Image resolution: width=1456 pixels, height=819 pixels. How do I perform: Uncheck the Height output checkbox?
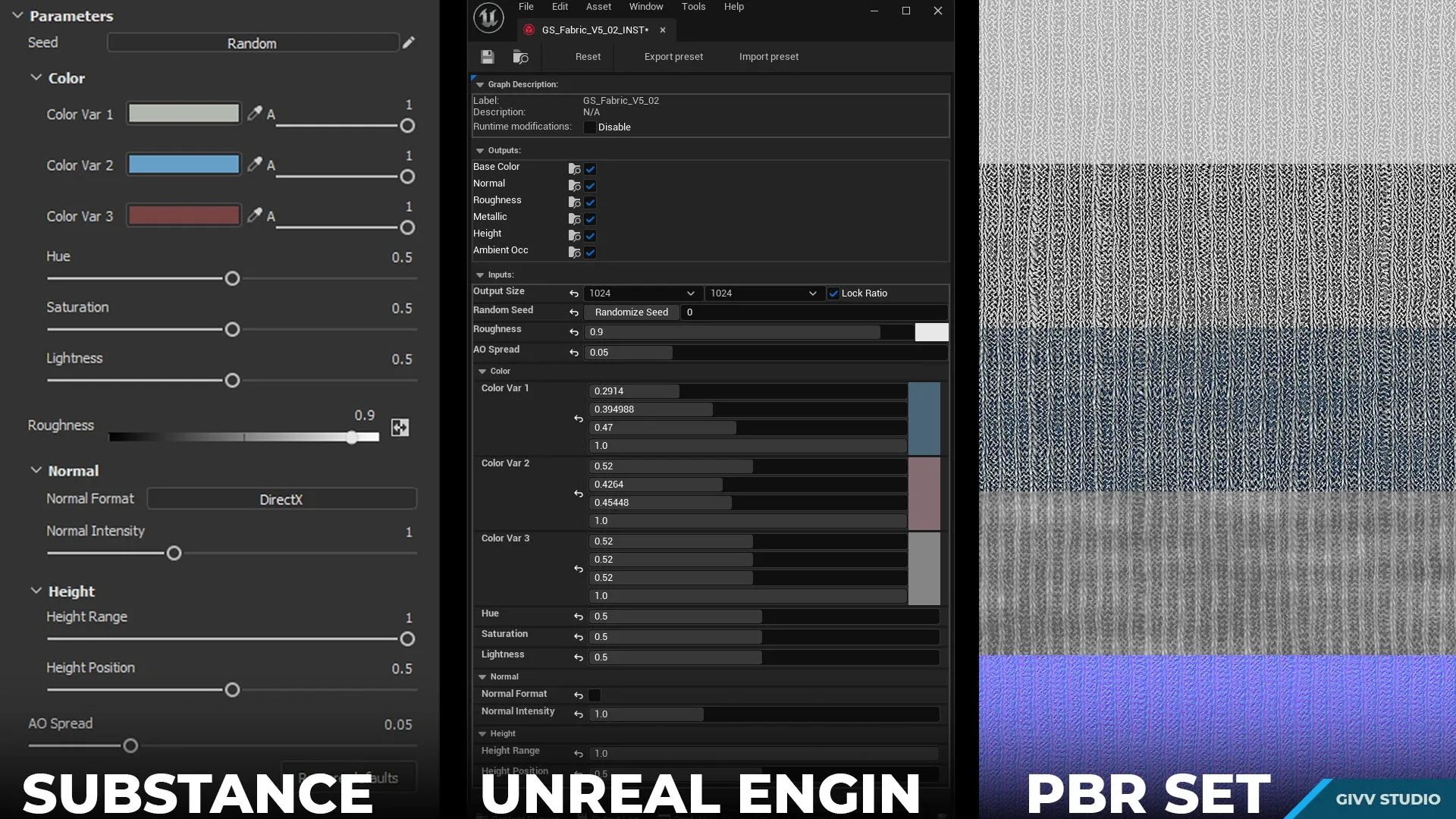tap(590, 236)
